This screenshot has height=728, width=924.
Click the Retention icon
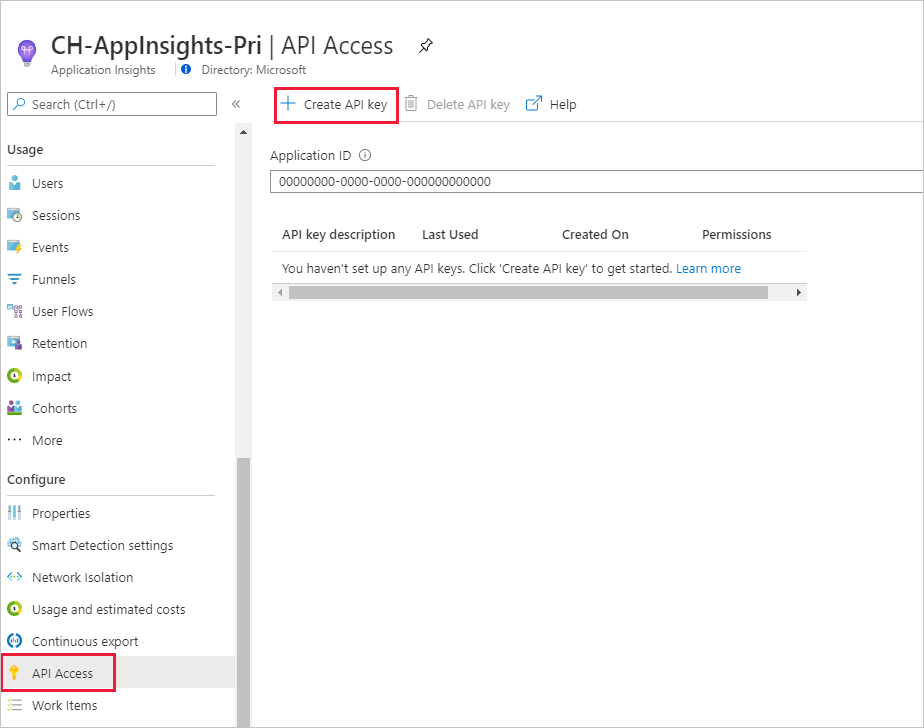(x=15, y=342)
